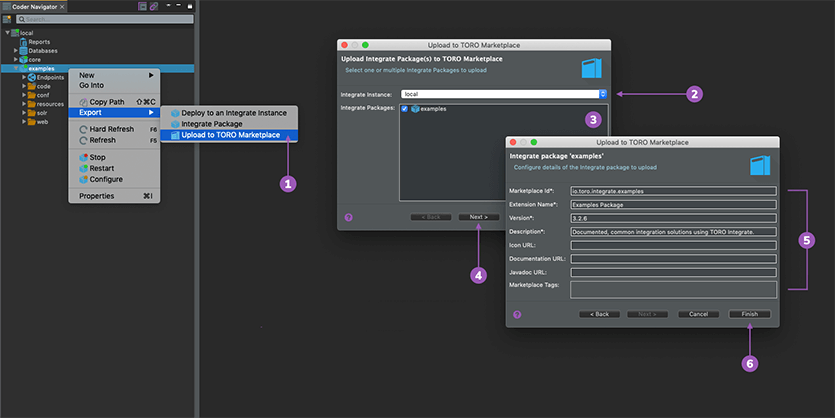Viewport: 835px width, 418px height.
Task: Click the Icon URL field
Action: point(673,245)
